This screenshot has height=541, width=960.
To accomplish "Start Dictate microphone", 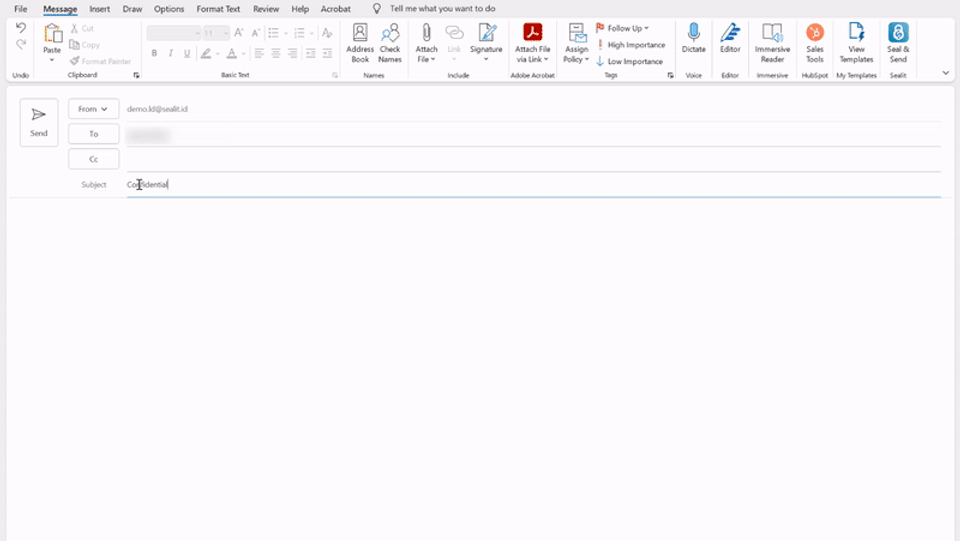I will (x=694, y=38).
